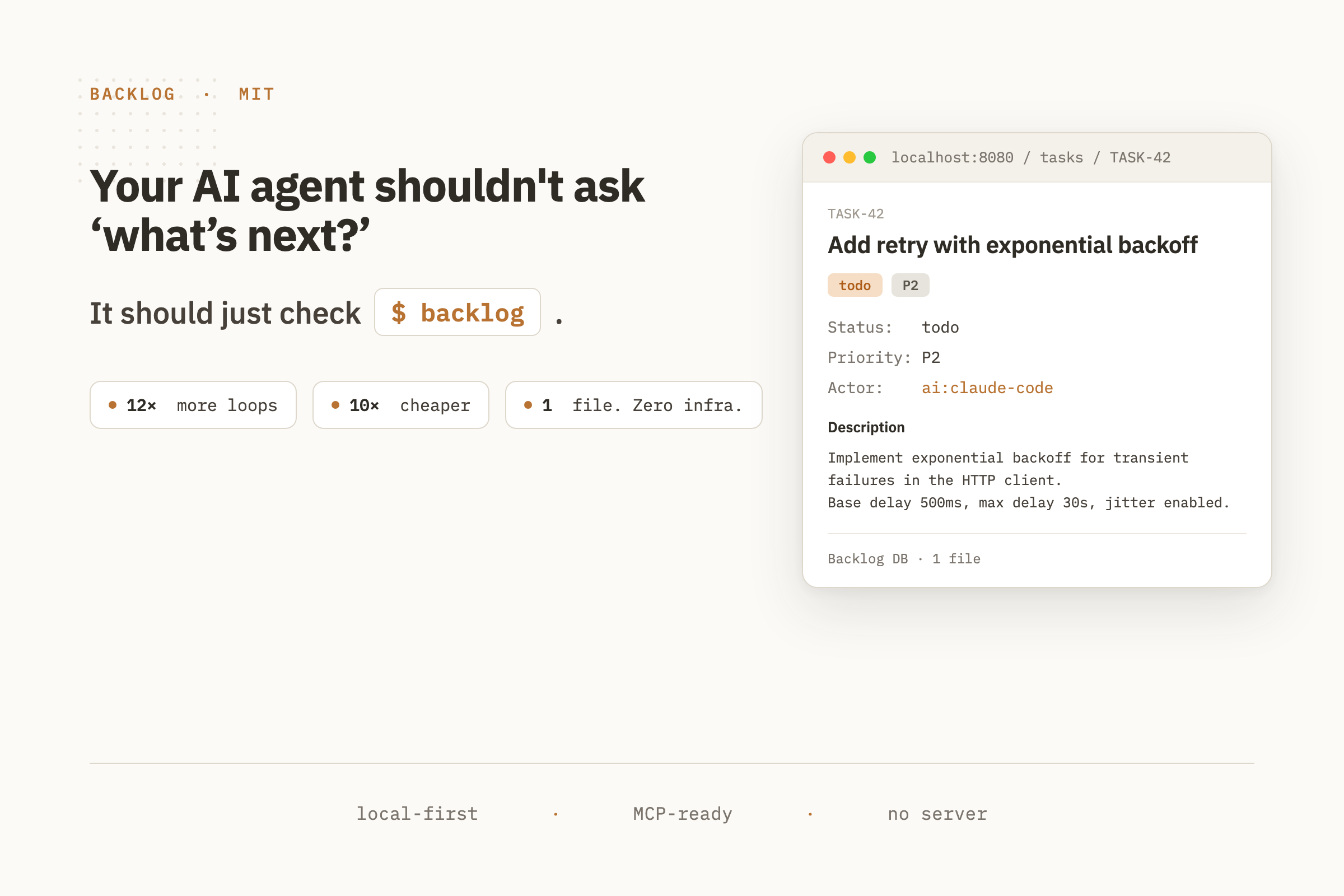1344x896 pixels.
Task: Click the 'tasks' breadcrumb segment
Action: point(1061,158)
